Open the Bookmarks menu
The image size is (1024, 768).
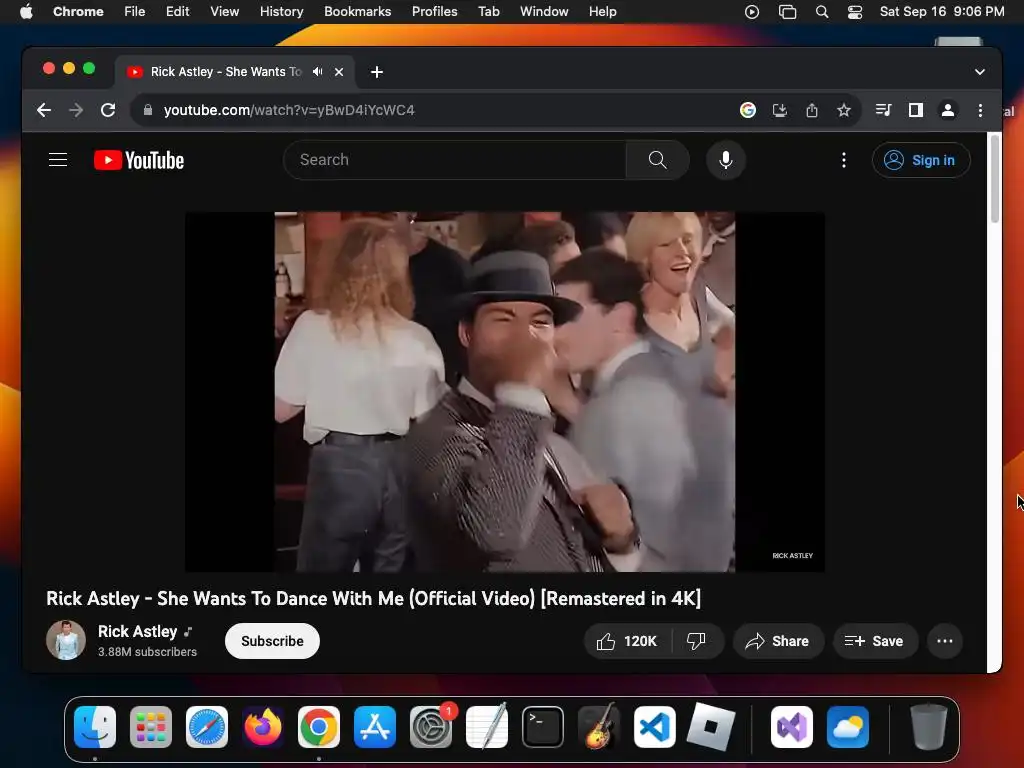(x=357, y=12)
